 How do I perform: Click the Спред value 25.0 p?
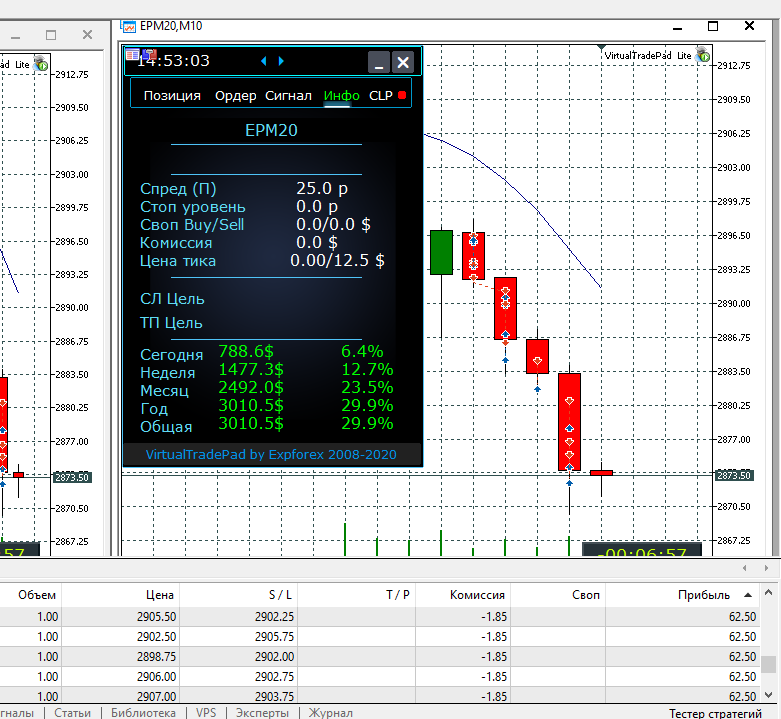(x=322, y=188)
